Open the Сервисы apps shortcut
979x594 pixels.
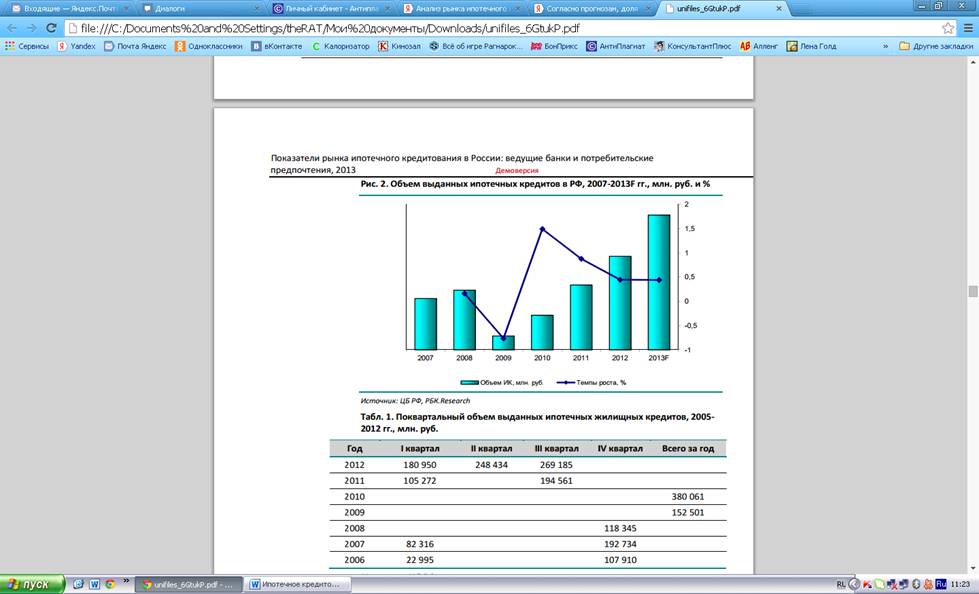click(28, 46)
